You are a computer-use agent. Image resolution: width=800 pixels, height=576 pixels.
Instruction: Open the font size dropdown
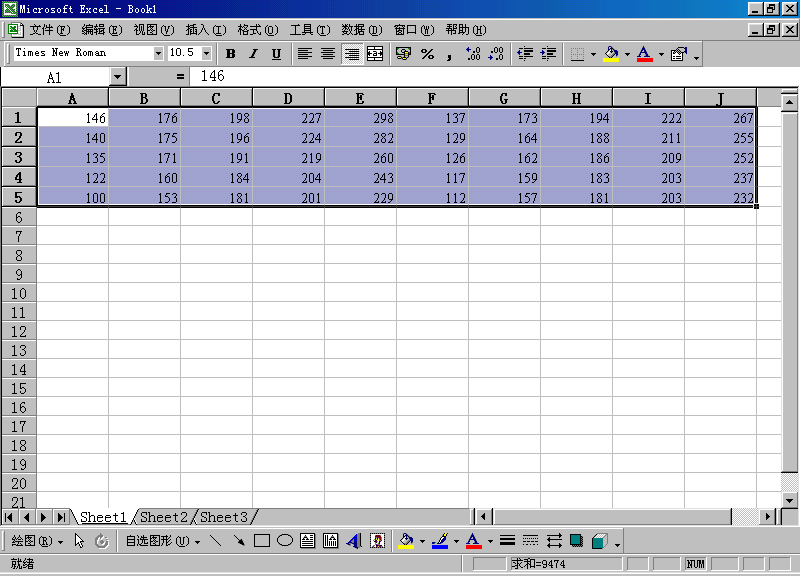coord(207,53)
